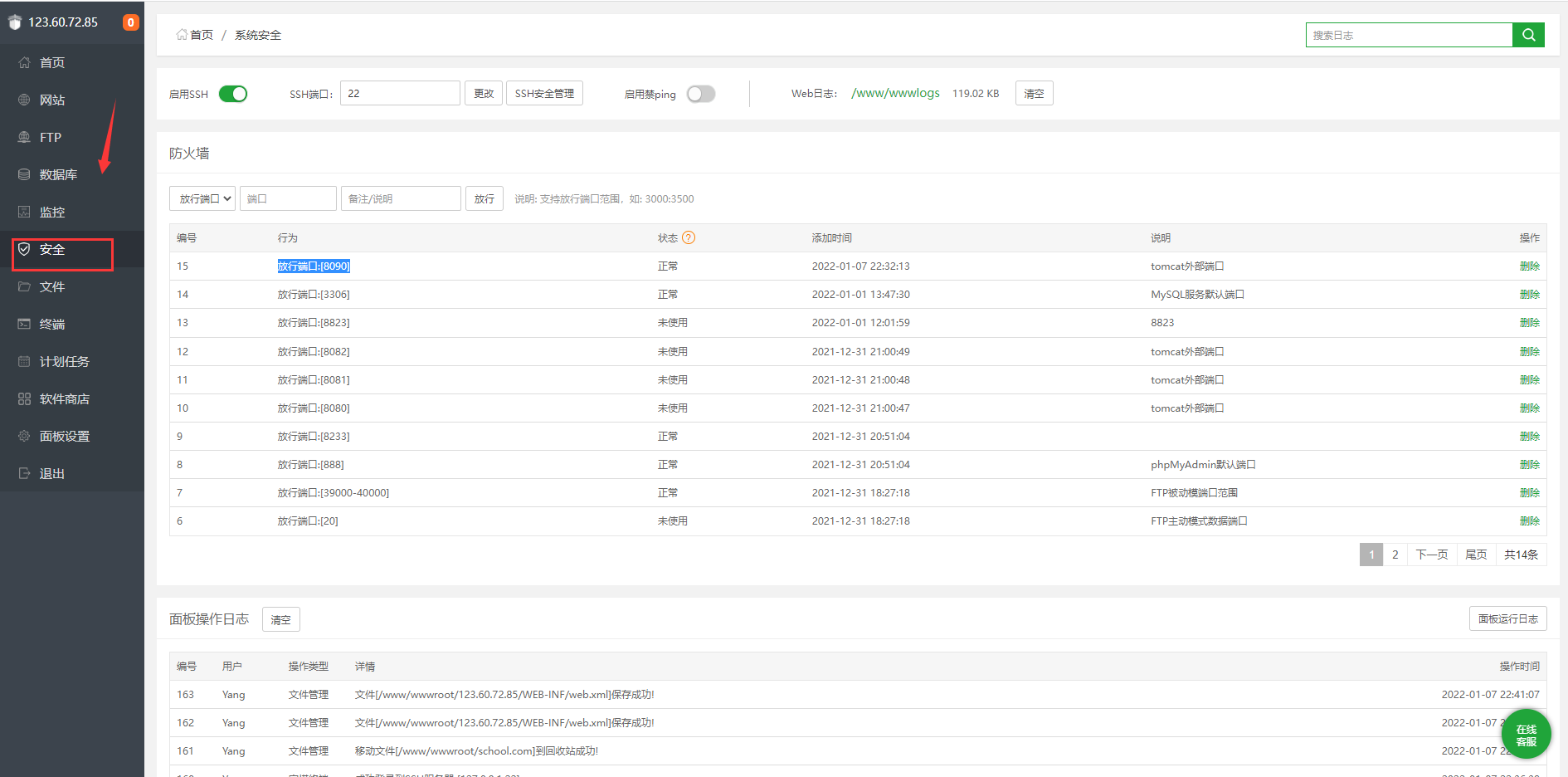Click the status help question mark icon

(689, 237)
